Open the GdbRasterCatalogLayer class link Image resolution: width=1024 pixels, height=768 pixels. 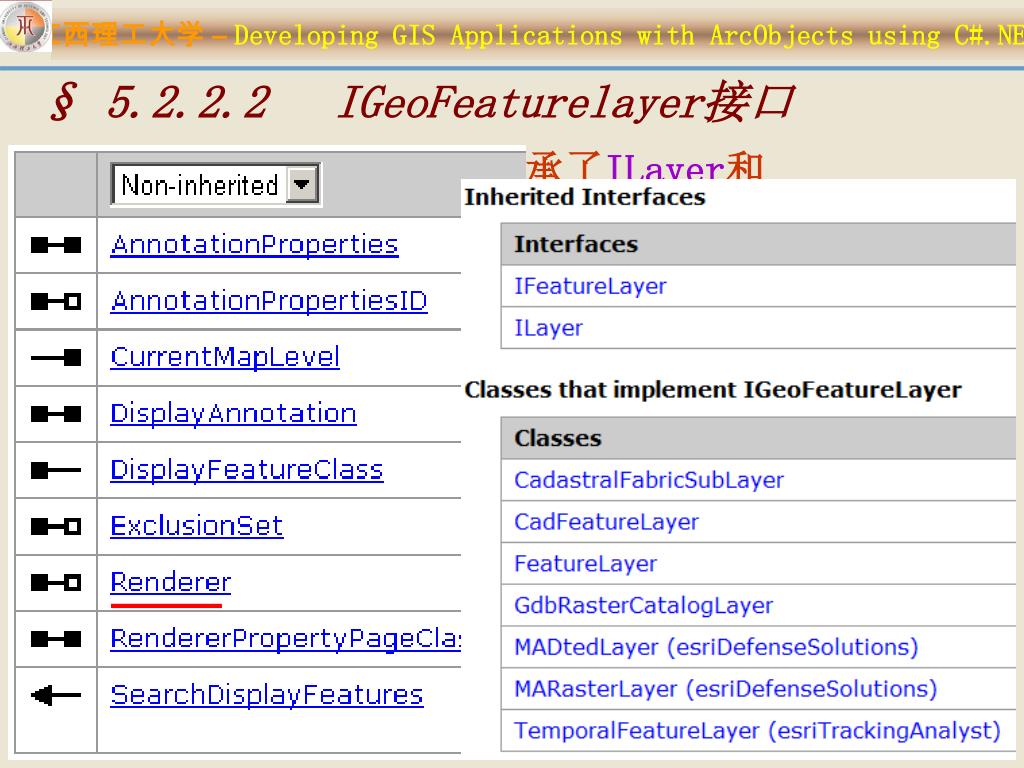pos(643,605)
